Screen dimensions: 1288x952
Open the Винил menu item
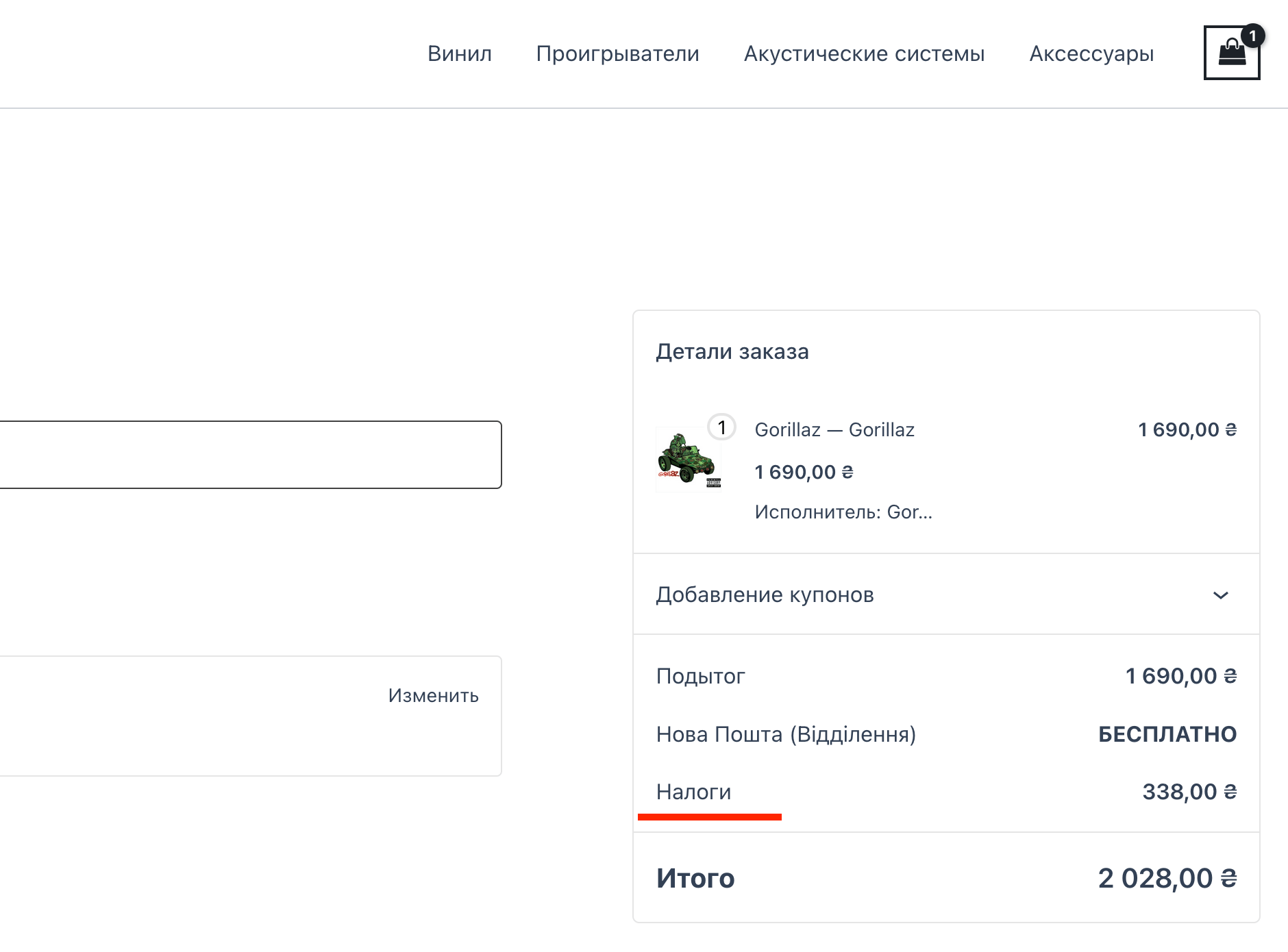tap(459, 53)
